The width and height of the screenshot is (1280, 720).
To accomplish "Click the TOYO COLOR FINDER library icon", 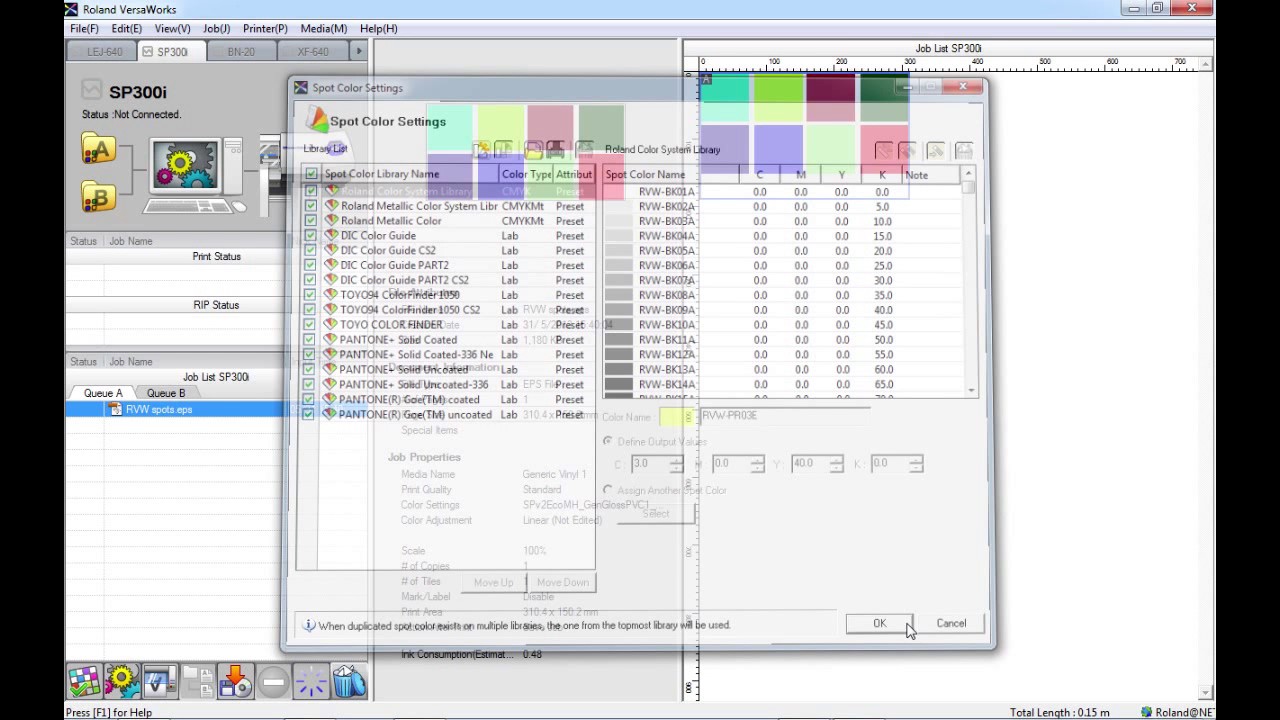I will pyautogui.click(x=331, y=324).
